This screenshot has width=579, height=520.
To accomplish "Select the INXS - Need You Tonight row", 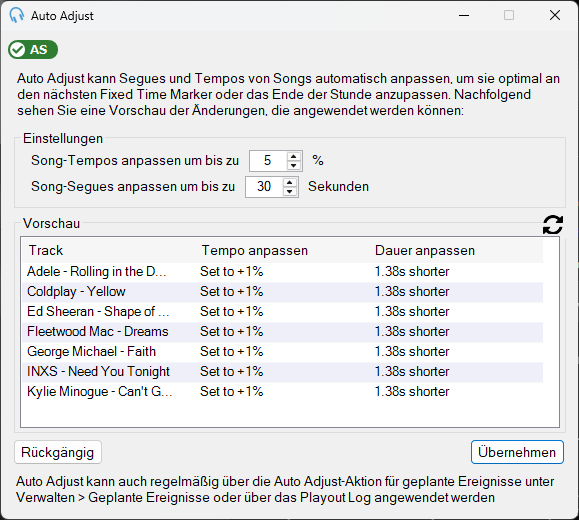I will (282, 371).
